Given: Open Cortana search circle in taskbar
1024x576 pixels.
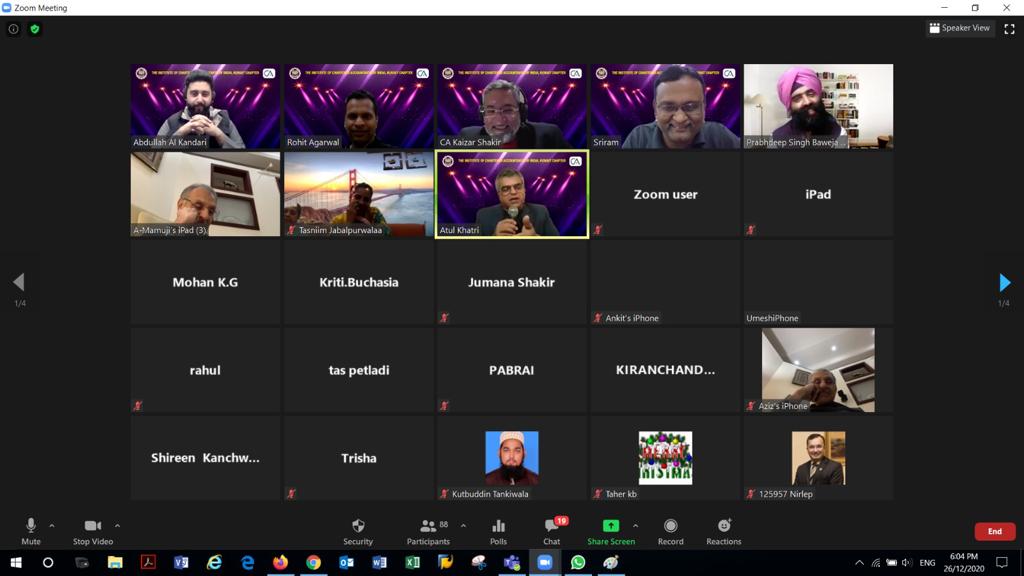Looking at the screenshot, I should [48, 562].
